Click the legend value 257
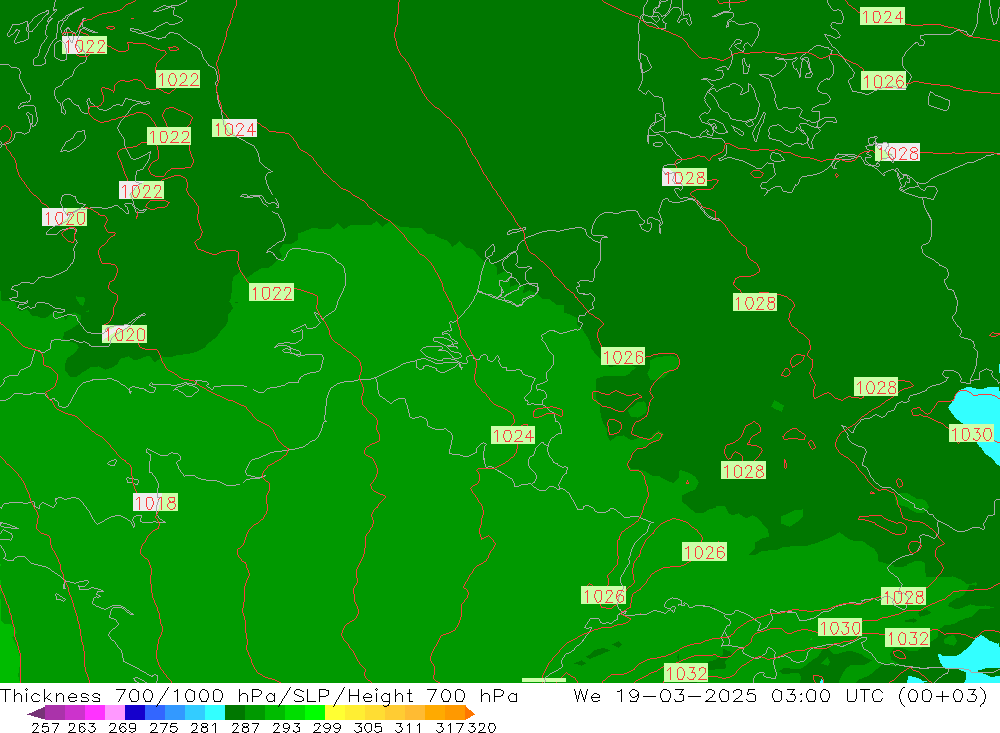 click(45, 727)
